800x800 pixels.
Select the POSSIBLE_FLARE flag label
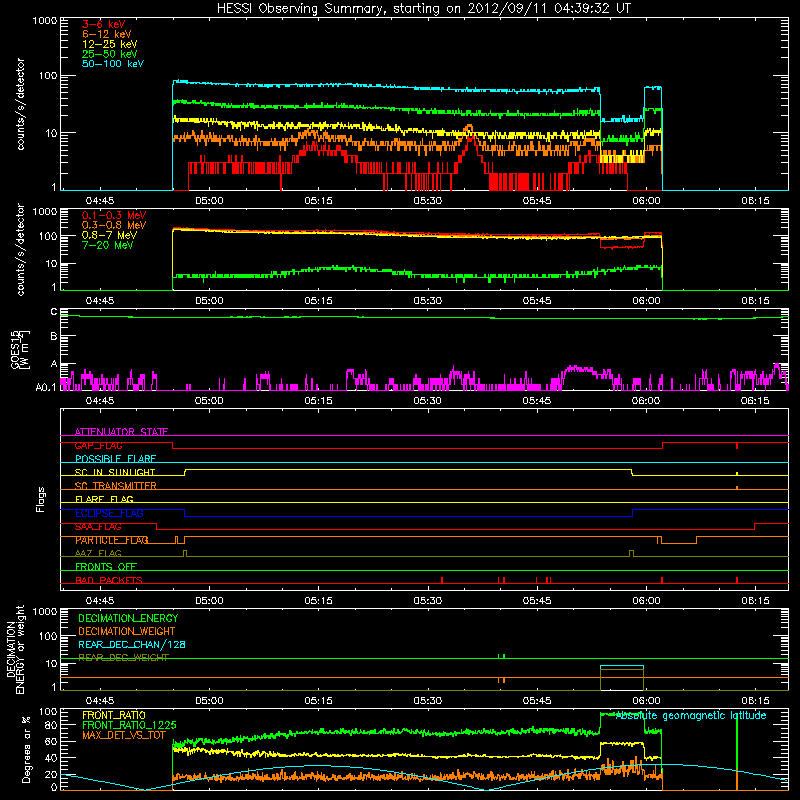click(115, 459)
